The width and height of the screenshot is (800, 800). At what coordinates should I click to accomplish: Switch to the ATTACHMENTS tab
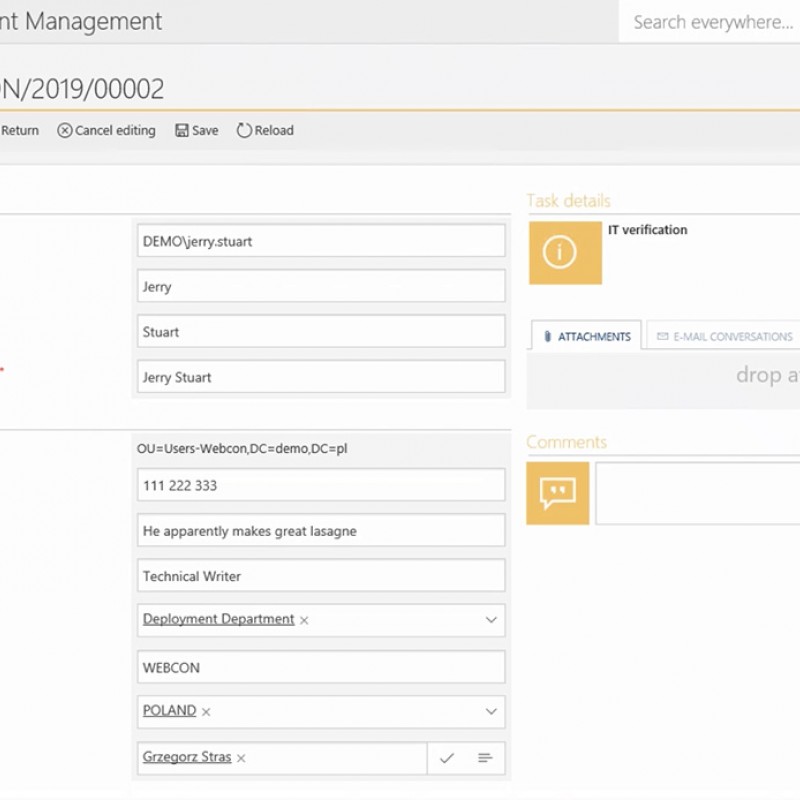[x=586, y=337]
